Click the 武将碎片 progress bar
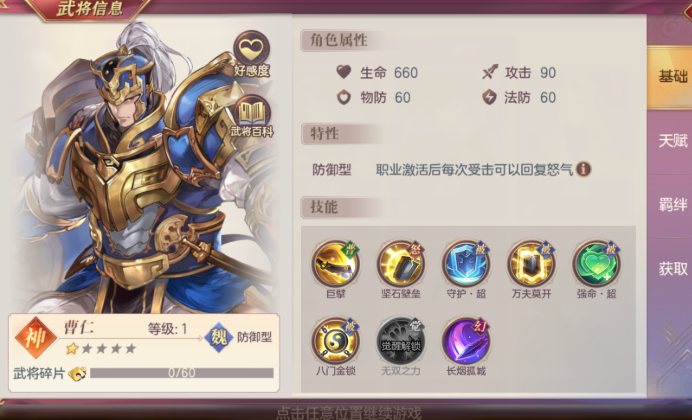Screen dimensions: 692x420 pos(182,373)
